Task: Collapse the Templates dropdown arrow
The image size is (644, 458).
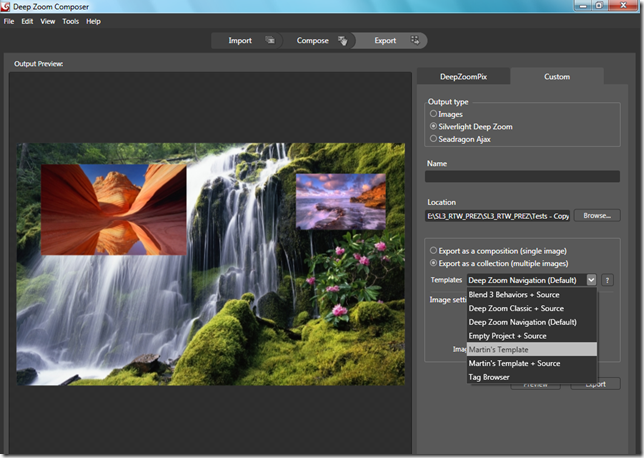Action: 591,281
